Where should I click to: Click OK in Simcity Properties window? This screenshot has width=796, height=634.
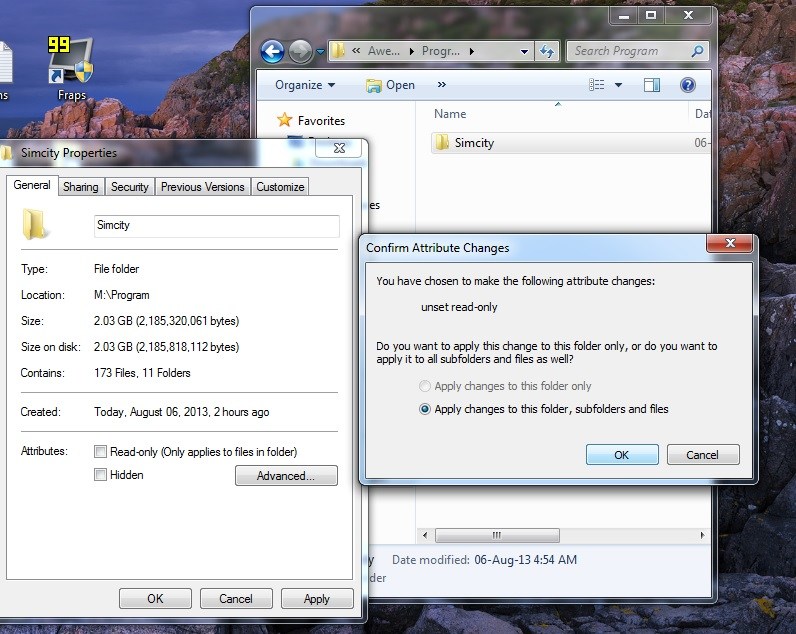[x=155, y=598]
